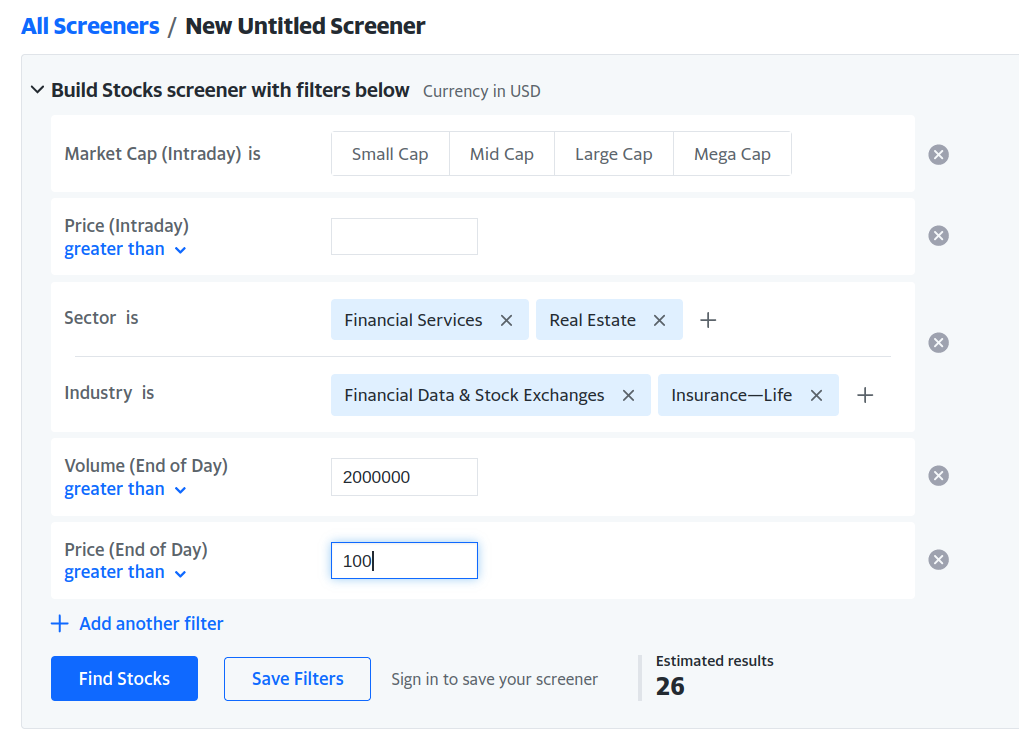Click the Find Stocks button
Viewport: 1019px width, 754px height.
124,678
